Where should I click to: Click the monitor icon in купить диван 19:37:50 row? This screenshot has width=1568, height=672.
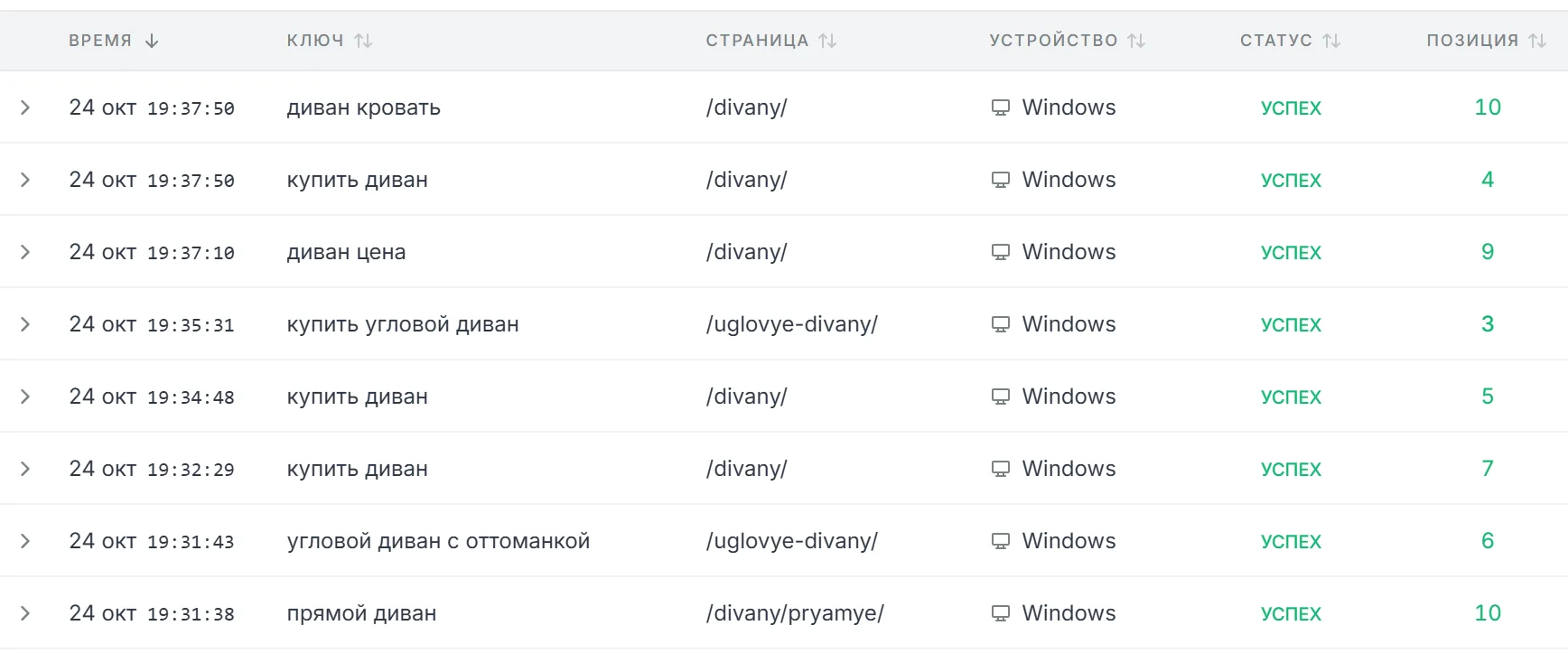(1001, 180)
